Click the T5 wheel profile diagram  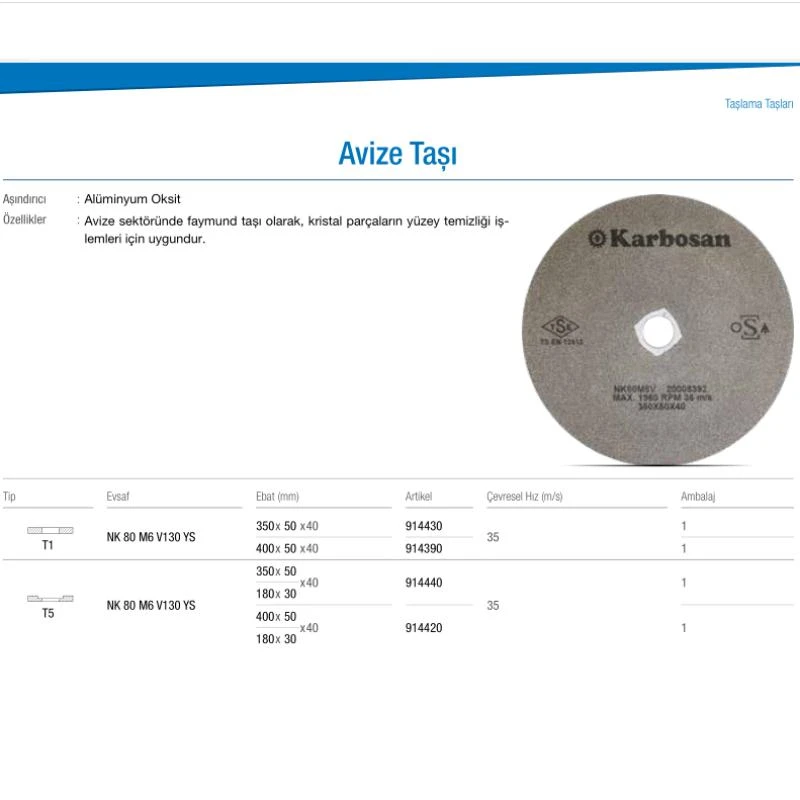tap(50, 598)
